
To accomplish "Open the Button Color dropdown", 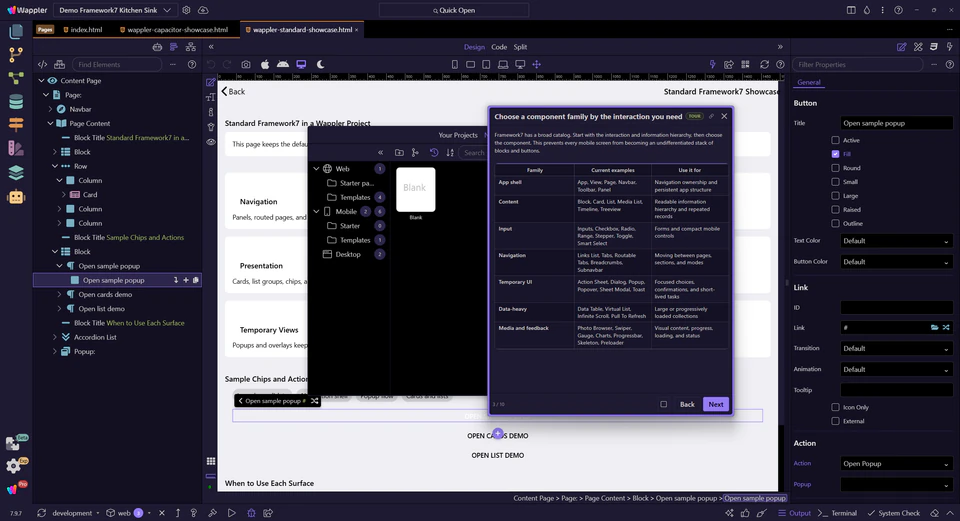I will click(896, 262).
